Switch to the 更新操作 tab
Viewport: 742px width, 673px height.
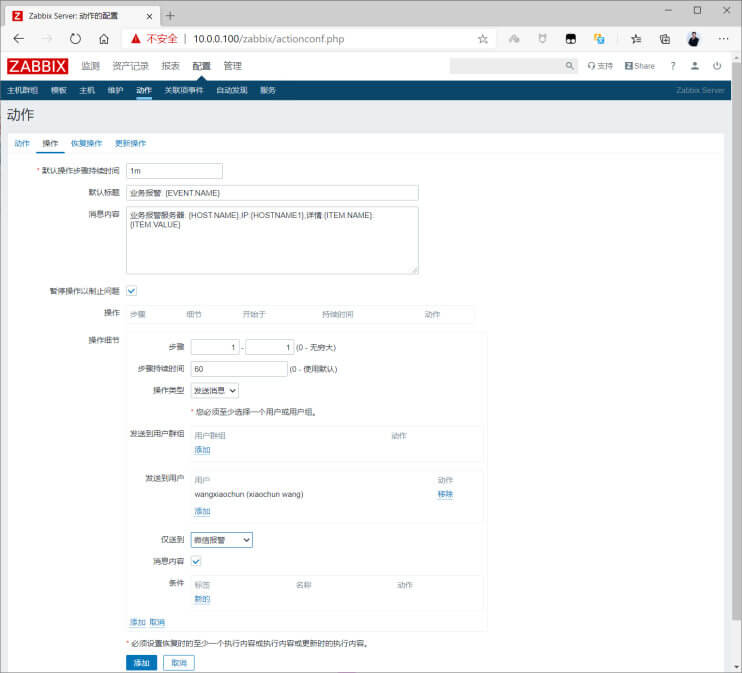click(x=131, y=143)
